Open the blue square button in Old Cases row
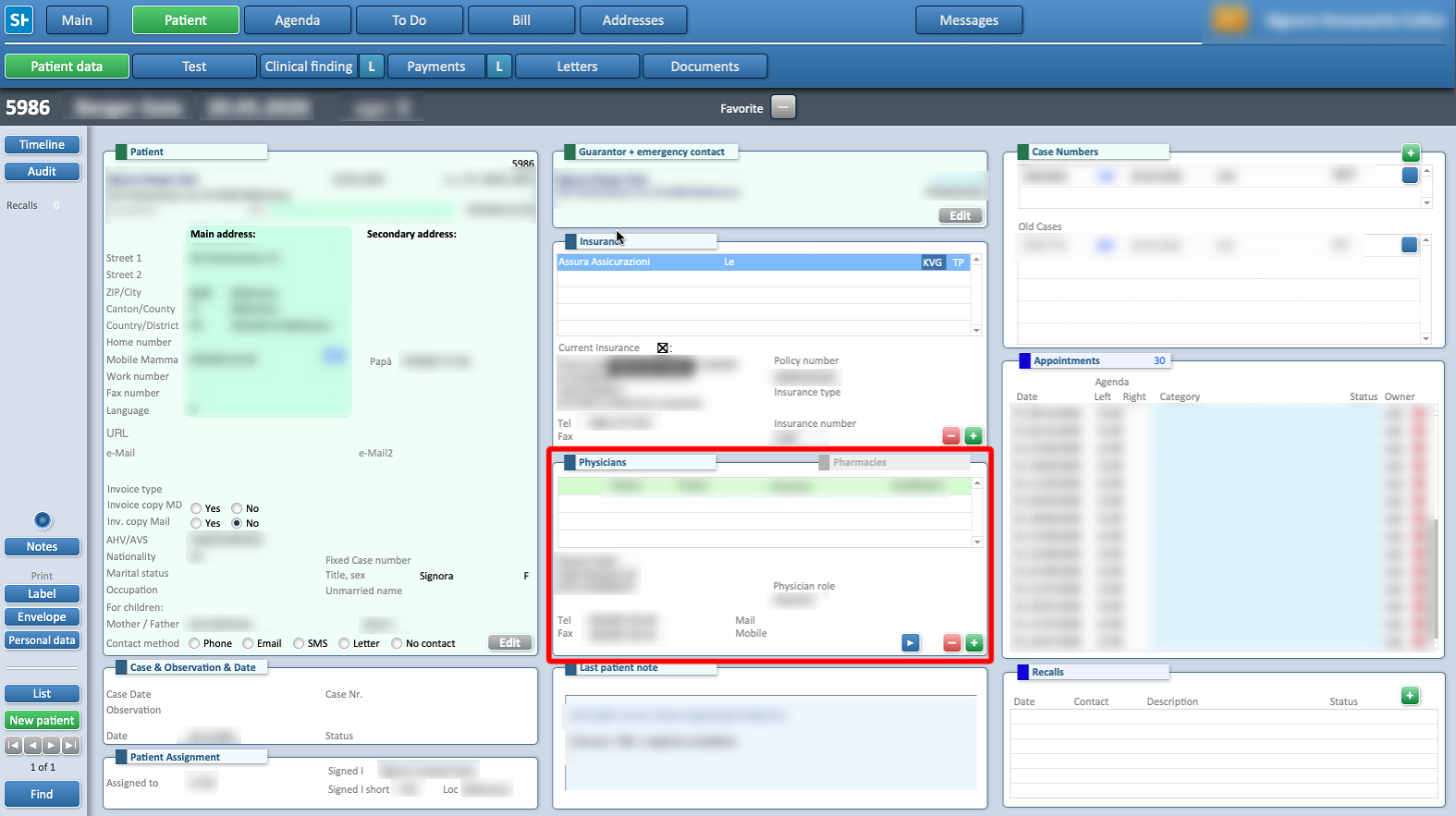The image size is (1456, 816). (x=1409, y=245)
